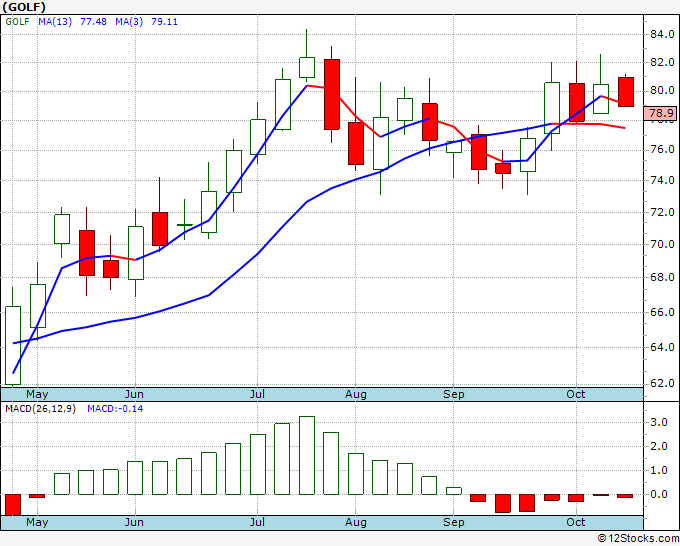Image resolution: width=680 pixels, height=546 pixels.
Task: Click the GOLF ticker legend label
Action: pyautogui.click(x=17, y=22)
